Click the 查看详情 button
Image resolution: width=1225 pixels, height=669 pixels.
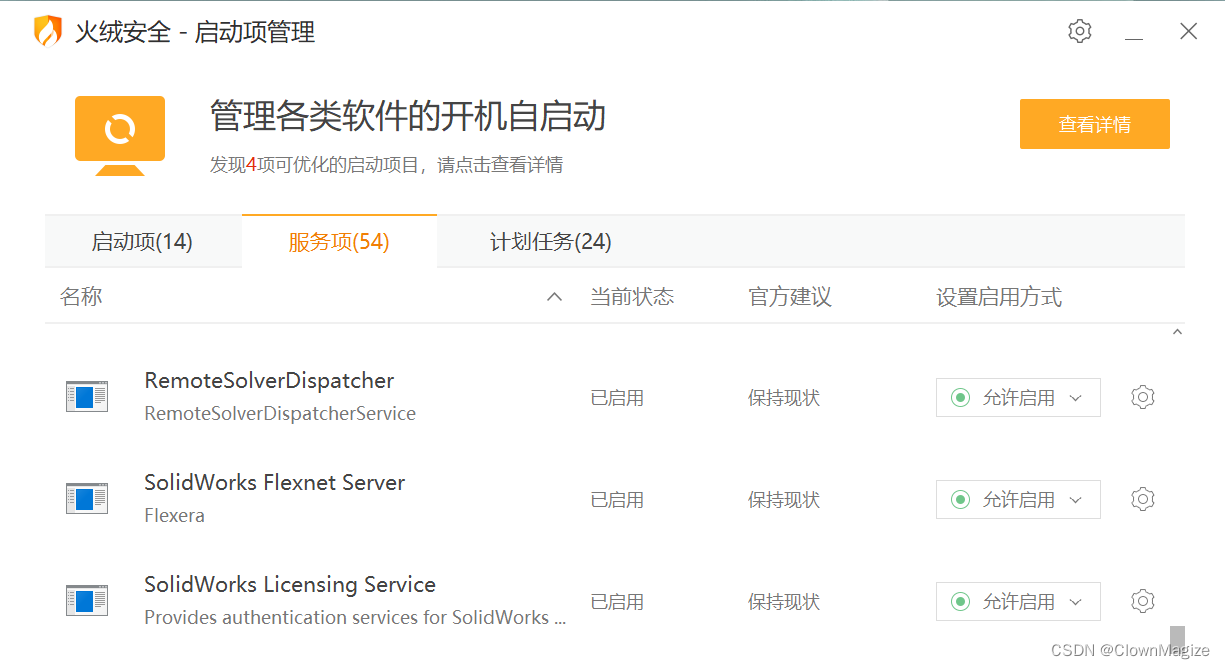pyautogui.click(x=1094, y=125)
